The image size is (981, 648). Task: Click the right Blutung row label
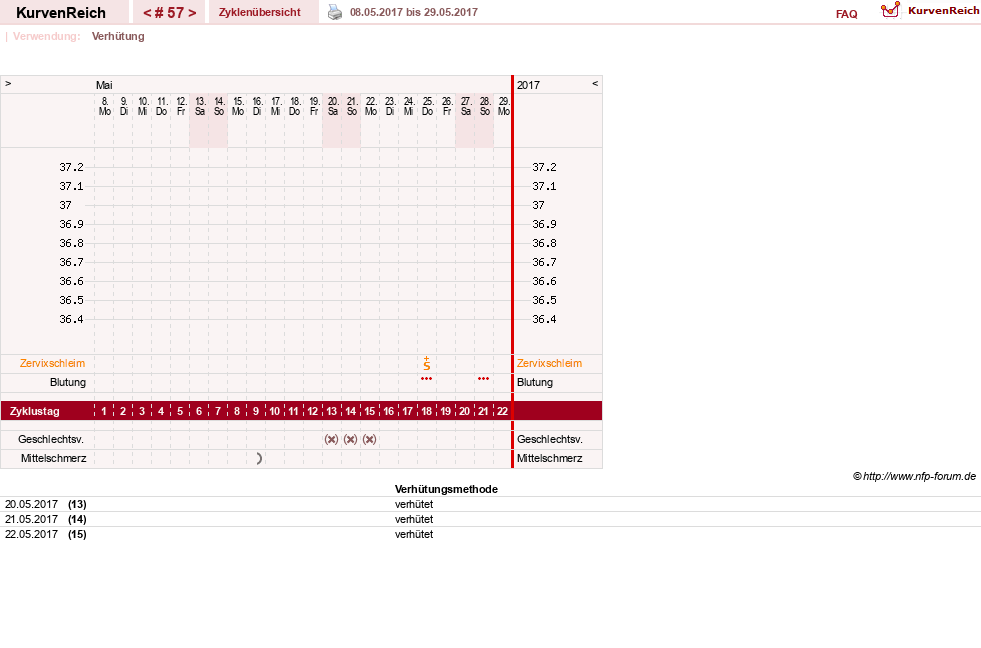point(535,382)
